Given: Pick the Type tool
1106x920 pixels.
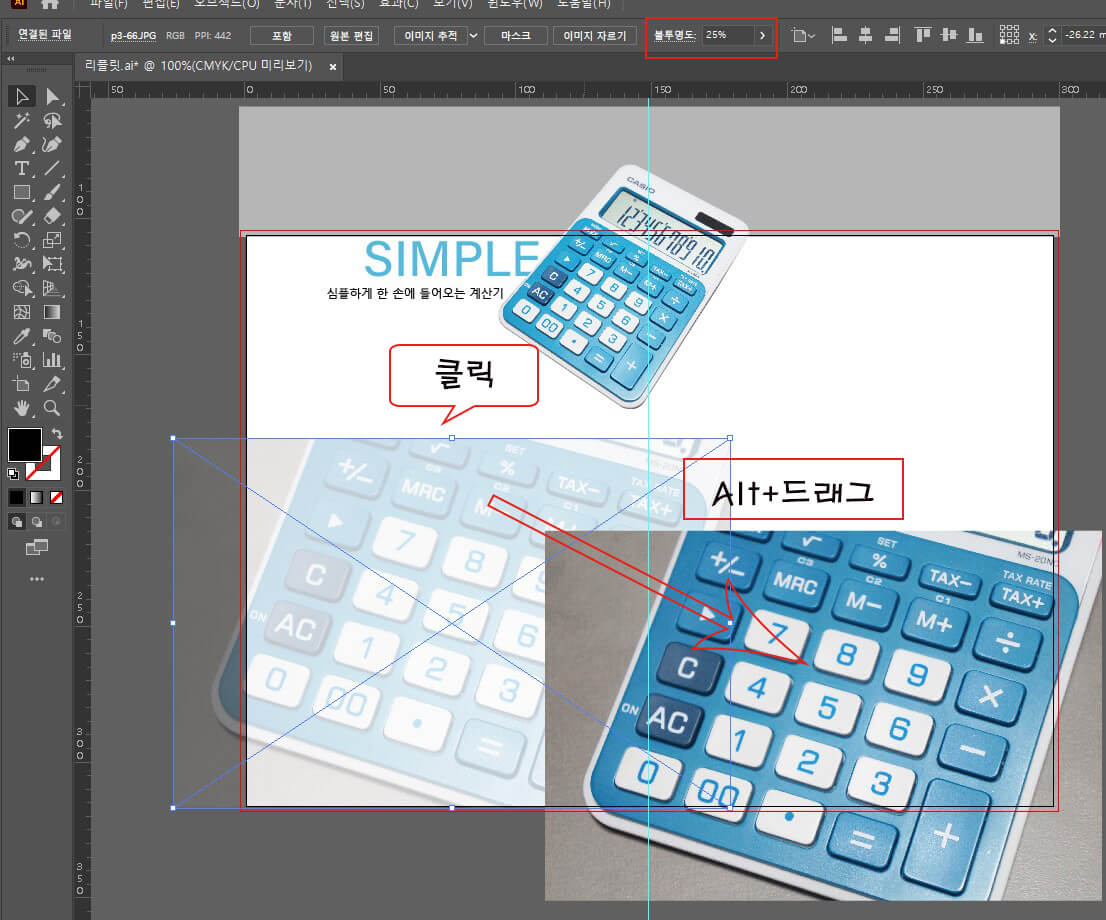Looking at the screenshot, I should pyautogui.click(x=22, y=169).
